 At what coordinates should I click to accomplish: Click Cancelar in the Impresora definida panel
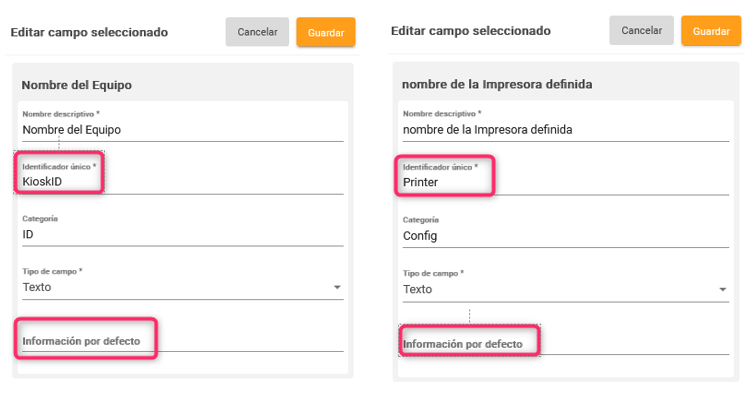[x=641, y=30]
